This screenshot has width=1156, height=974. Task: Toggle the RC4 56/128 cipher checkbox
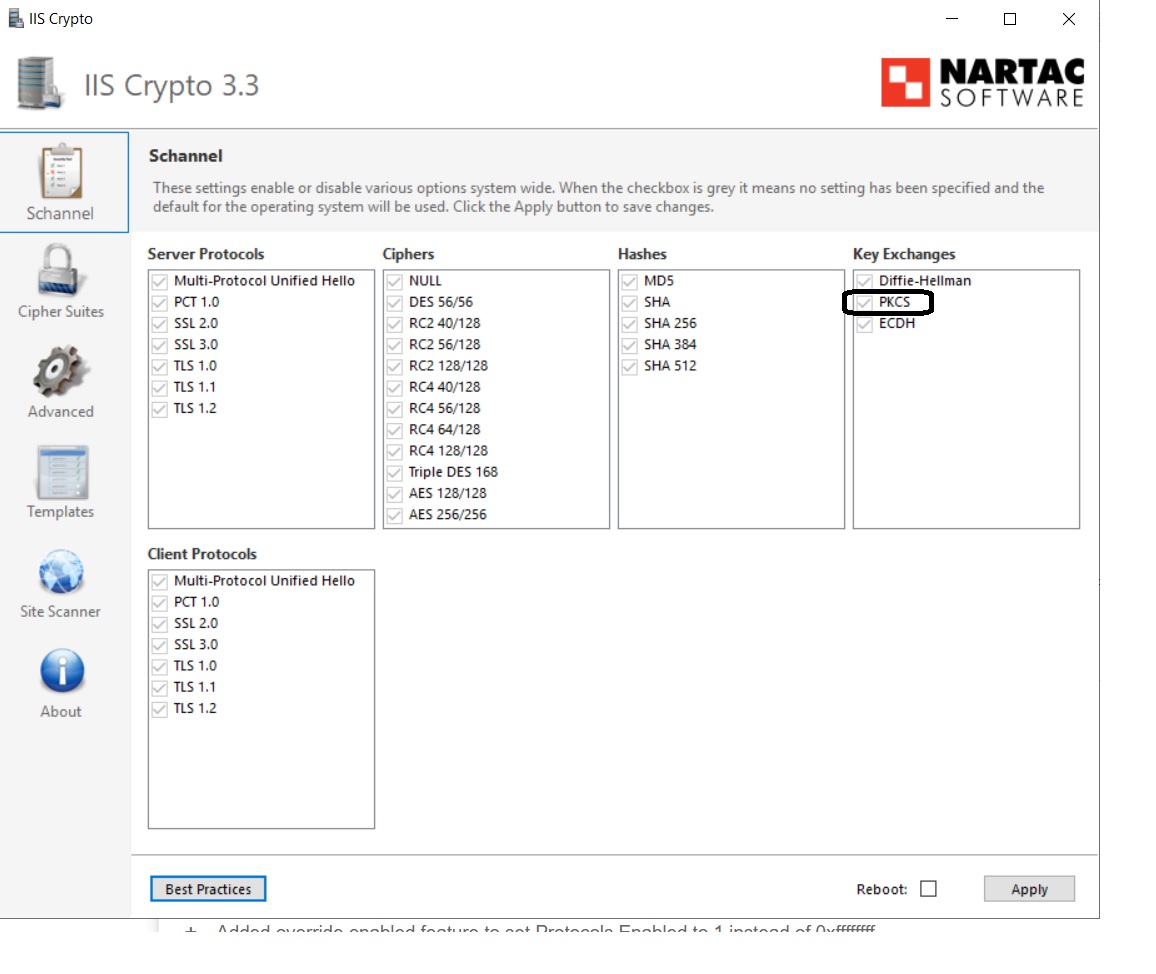(x=394, y=410)
